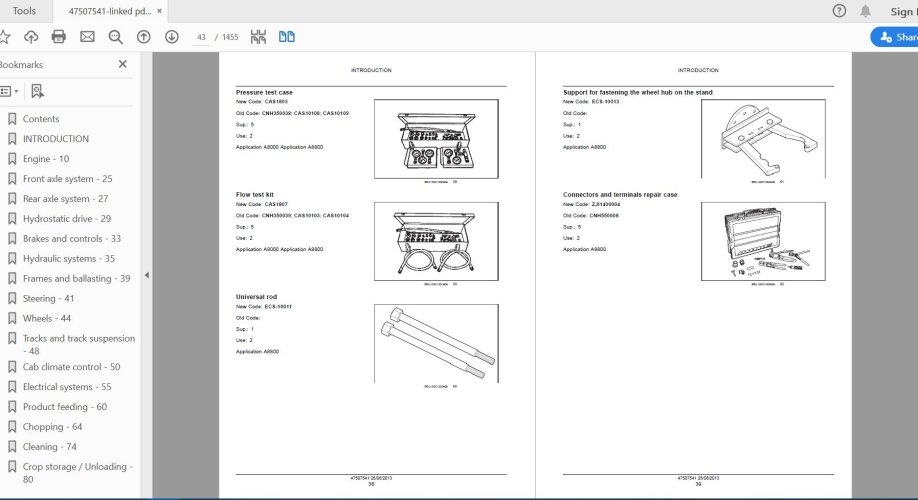Open the bookmark options dropdown
The image size is (918, 500).
click(9, 91)
